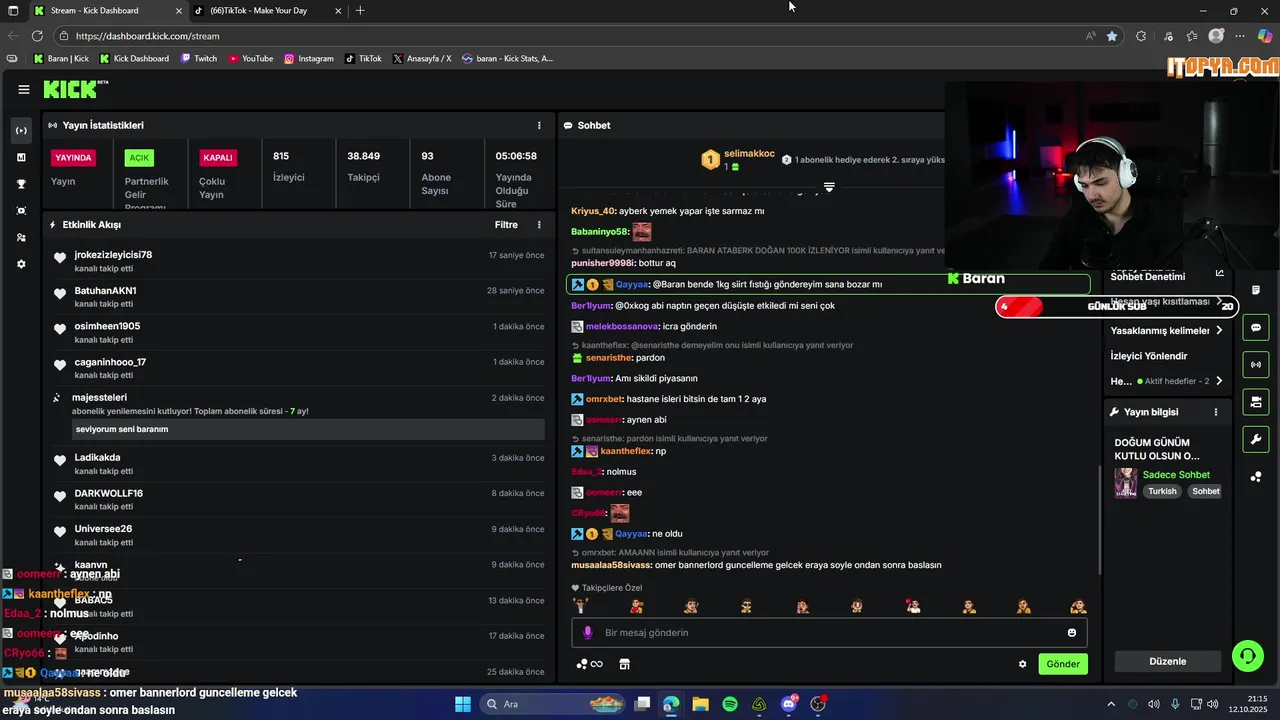Click the Turkish language tag

pyautogui.click(x=1162, y=492)
